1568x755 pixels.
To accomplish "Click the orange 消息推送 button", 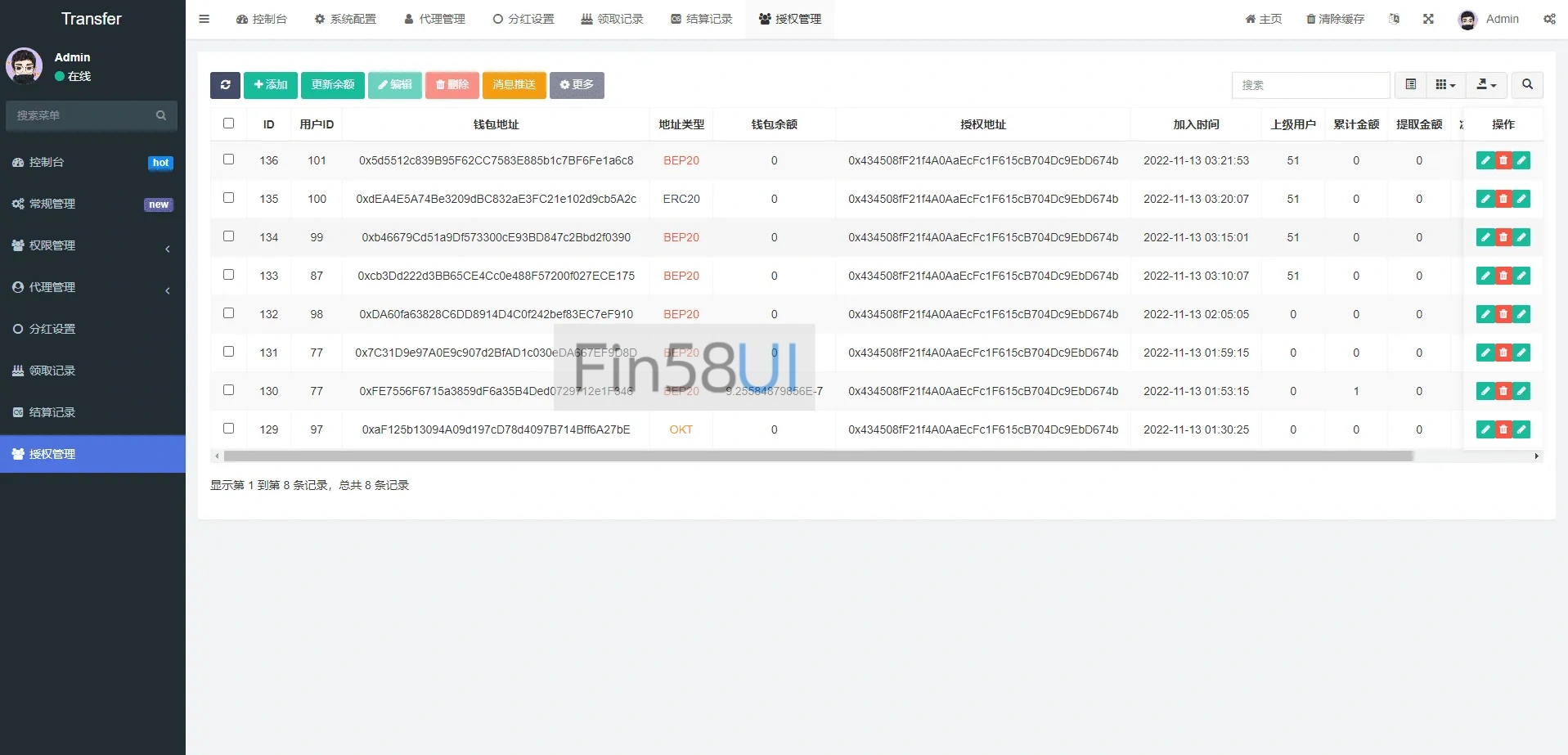I will (514, 85).
